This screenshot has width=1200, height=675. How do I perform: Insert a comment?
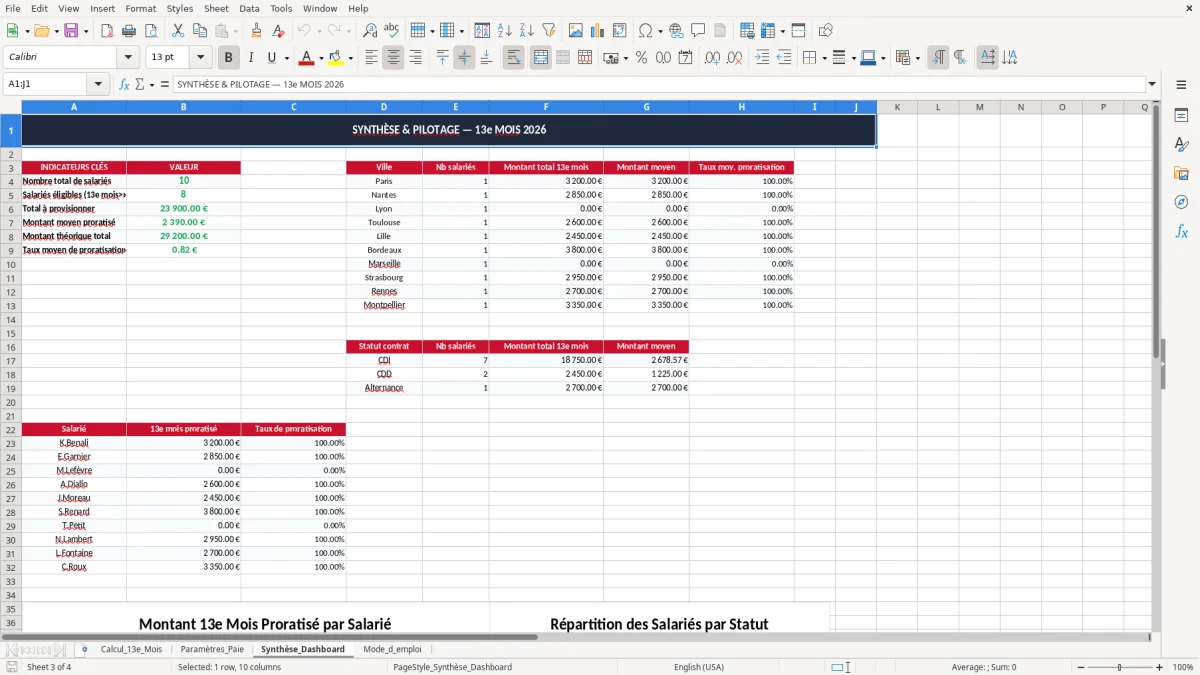[699, 31]
